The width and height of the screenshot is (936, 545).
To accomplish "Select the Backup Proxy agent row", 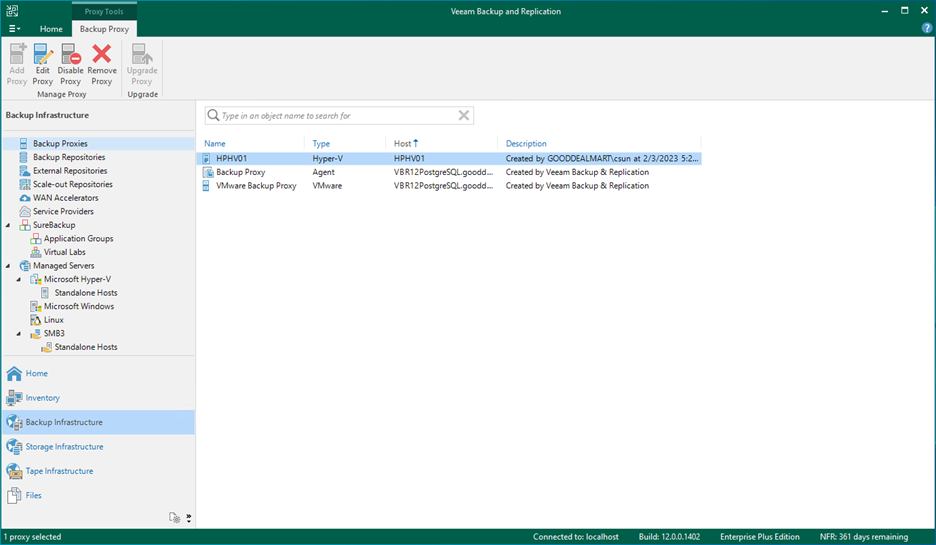I will coord(449,172).
